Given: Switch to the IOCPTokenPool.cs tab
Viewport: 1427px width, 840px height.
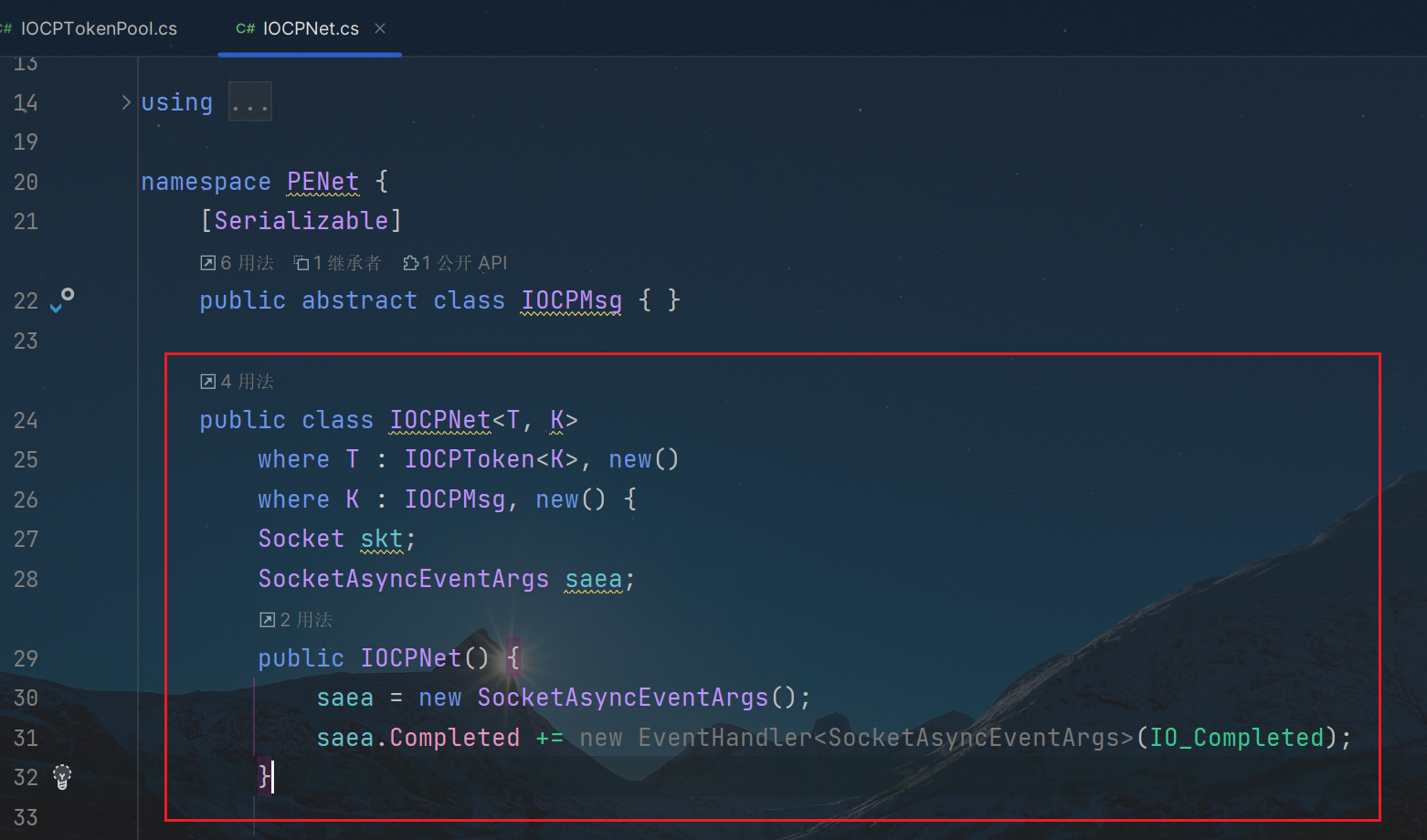Looking at the screenshot, I should (x=98, y=28).
